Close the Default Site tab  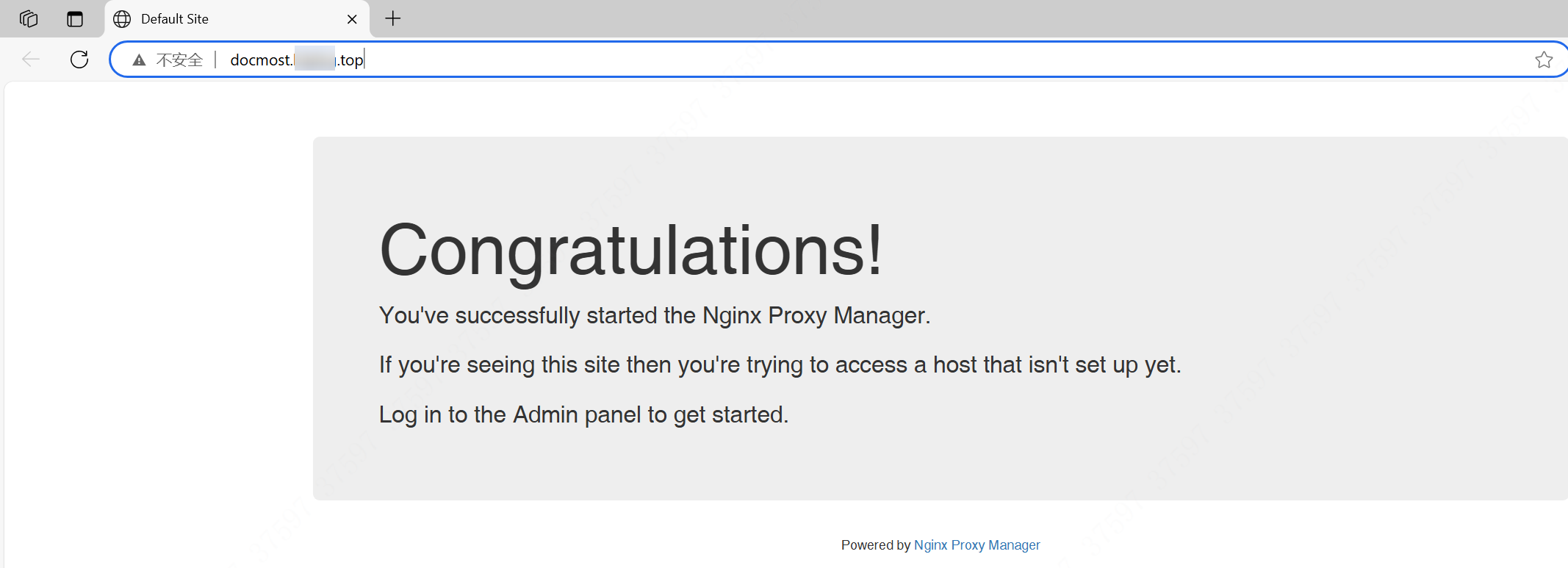pos(352,19)
